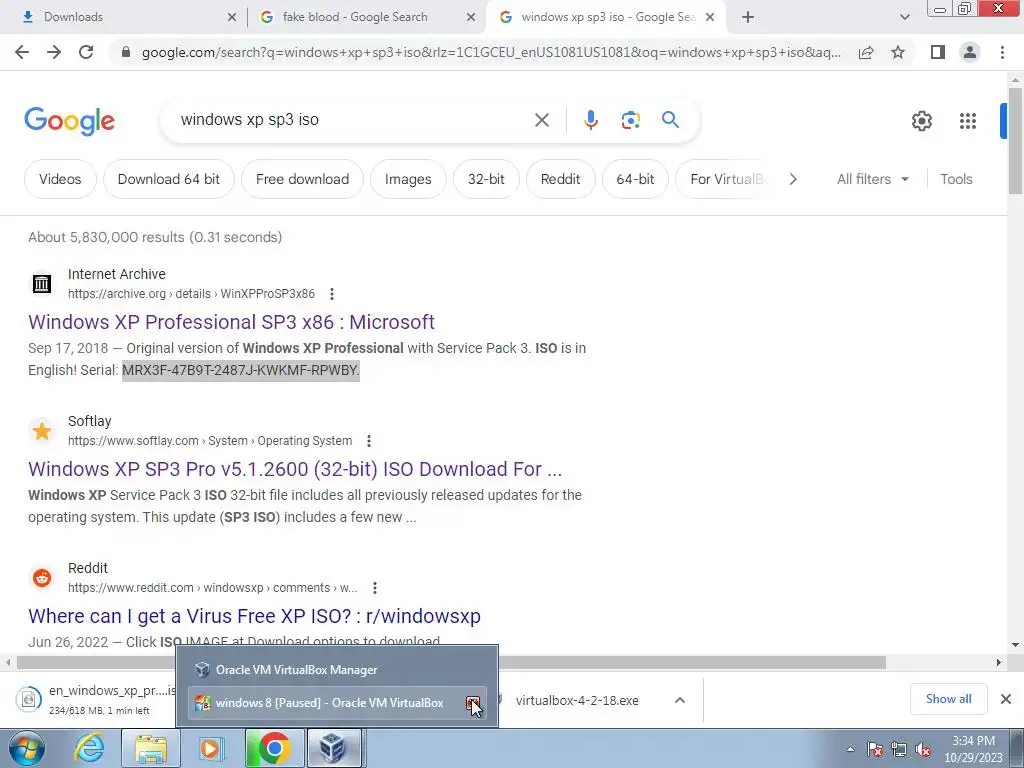Open Windows Media Player from the taskbar
Image resolution: width=1024 pixels, height=768 pixels.
click(x=211, y=748)
